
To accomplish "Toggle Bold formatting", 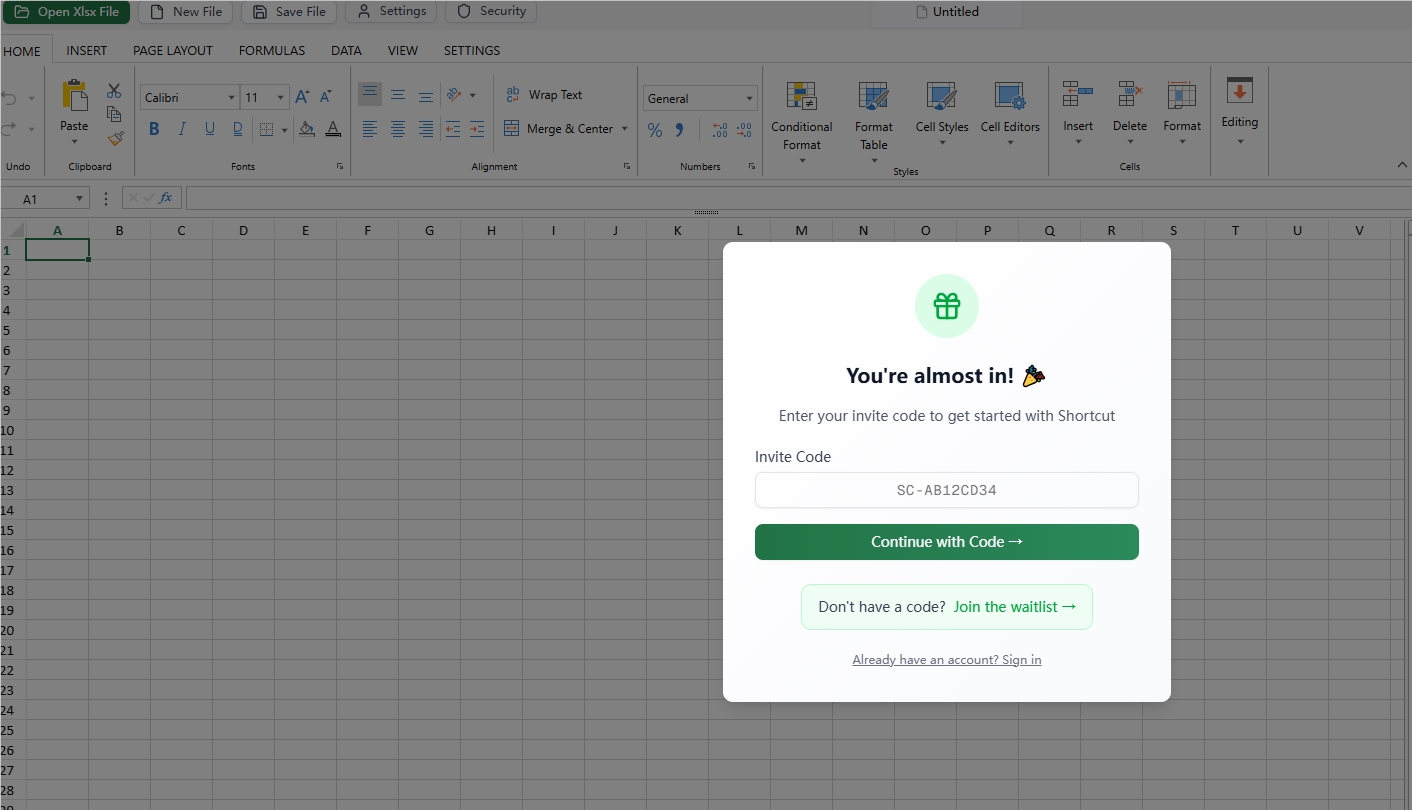I will (153, 129).
